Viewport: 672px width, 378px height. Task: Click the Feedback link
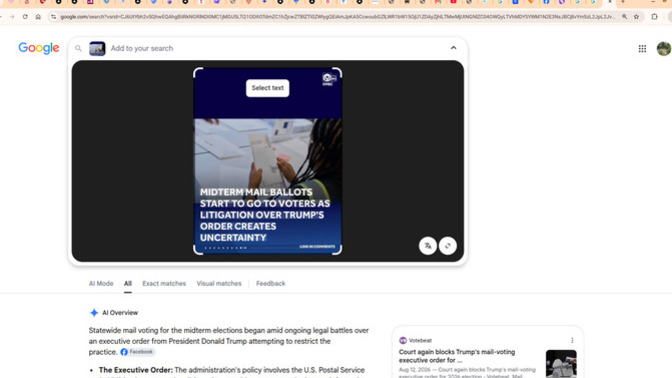pyautogui.click(x=270, y=283)
